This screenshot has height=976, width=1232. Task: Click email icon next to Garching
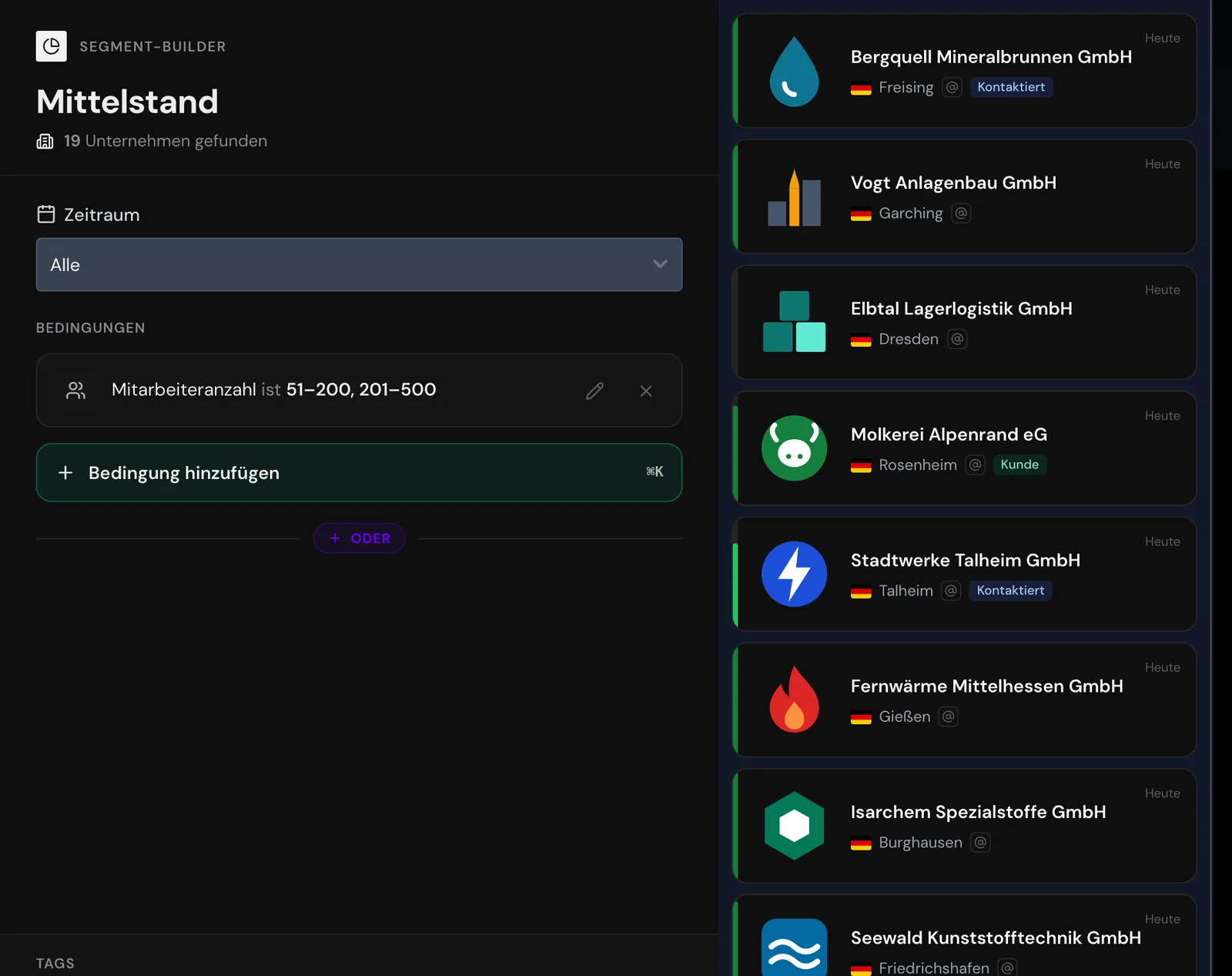(x=961, y=213)
